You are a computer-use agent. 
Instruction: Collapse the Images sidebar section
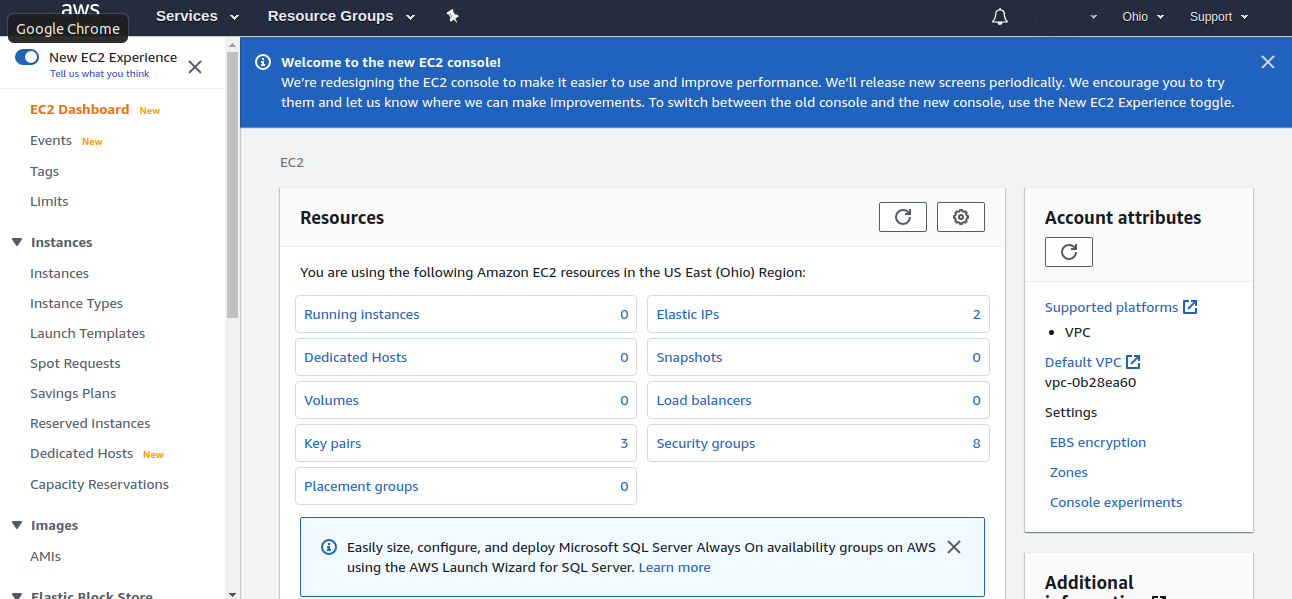click(17, 525)
